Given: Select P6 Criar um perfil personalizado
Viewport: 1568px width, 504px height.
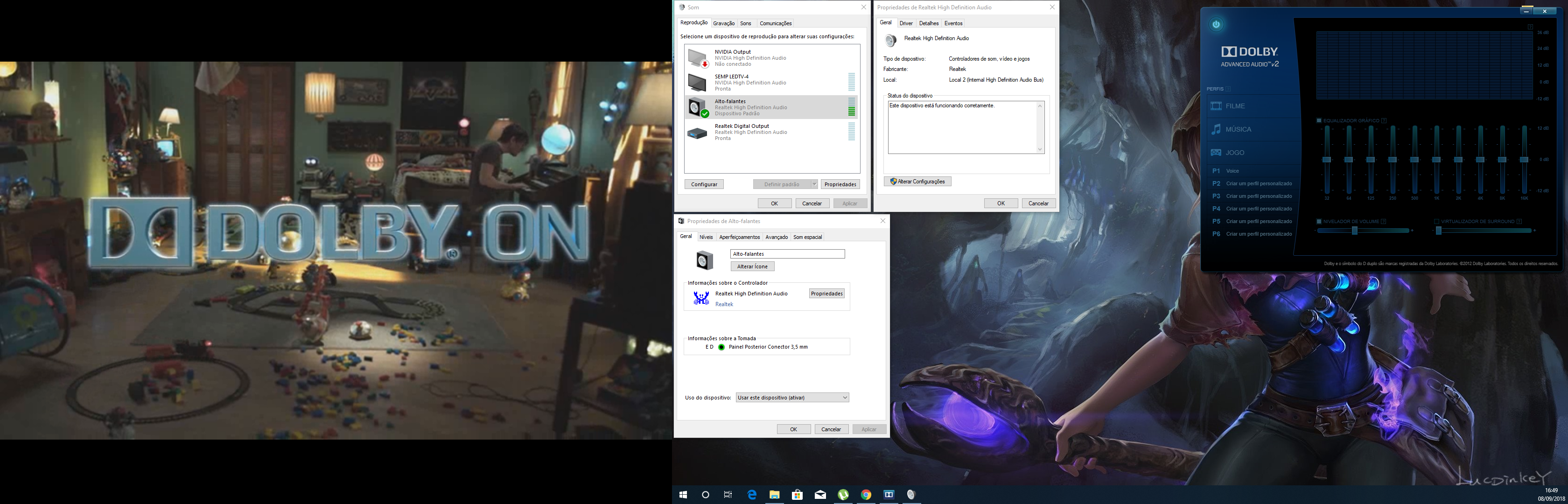Looking at the screenshot, I should [1251, 234].
